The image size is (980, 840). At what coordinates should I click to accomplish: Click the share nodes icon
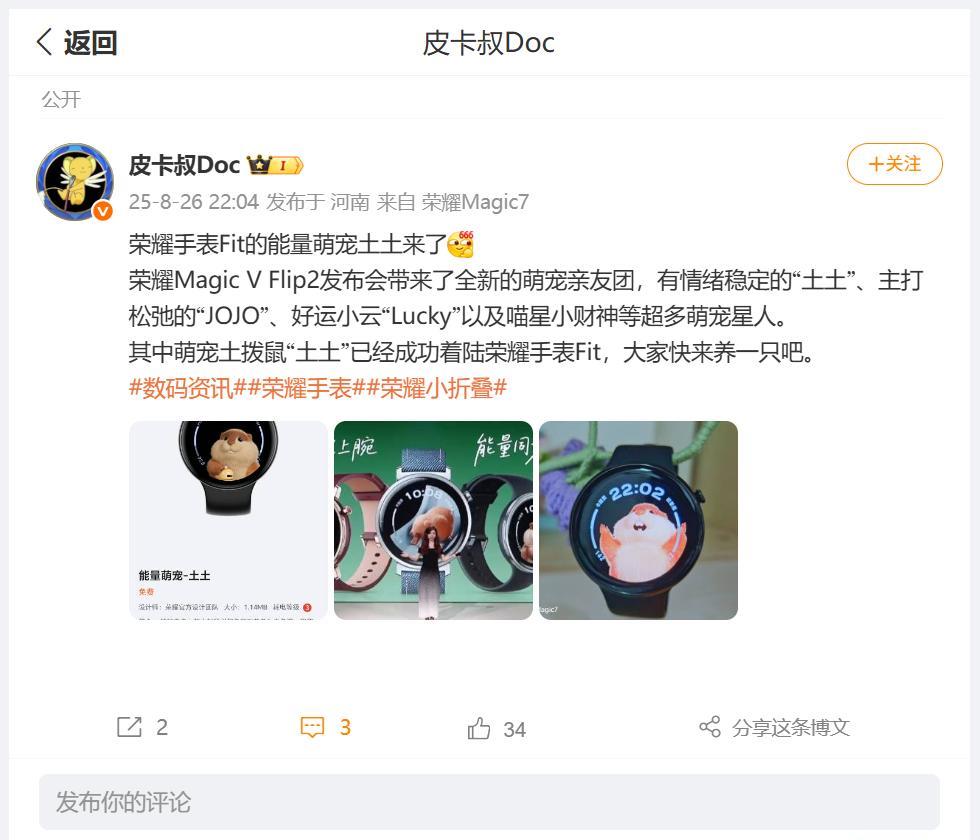coord(710,726)
